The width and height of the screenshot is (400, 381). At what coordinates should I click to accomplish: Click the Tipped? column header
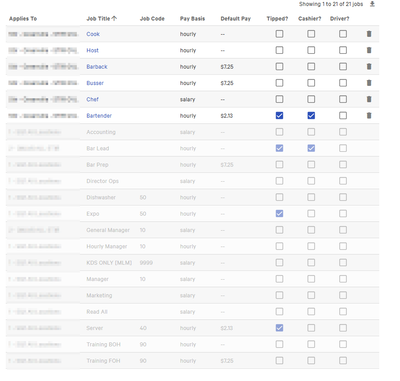click(277, 19)
